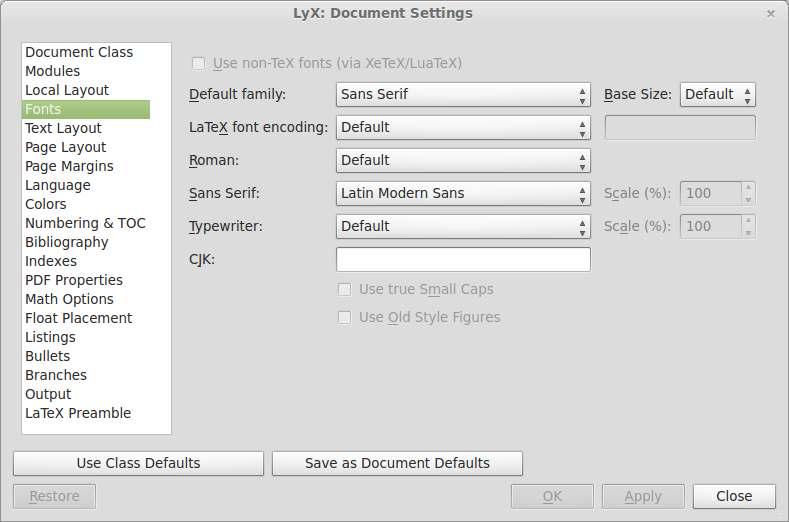The image size is (789, 522).
Task: Click the Sans Serif Scale spinbox
Action: [711, 193]
